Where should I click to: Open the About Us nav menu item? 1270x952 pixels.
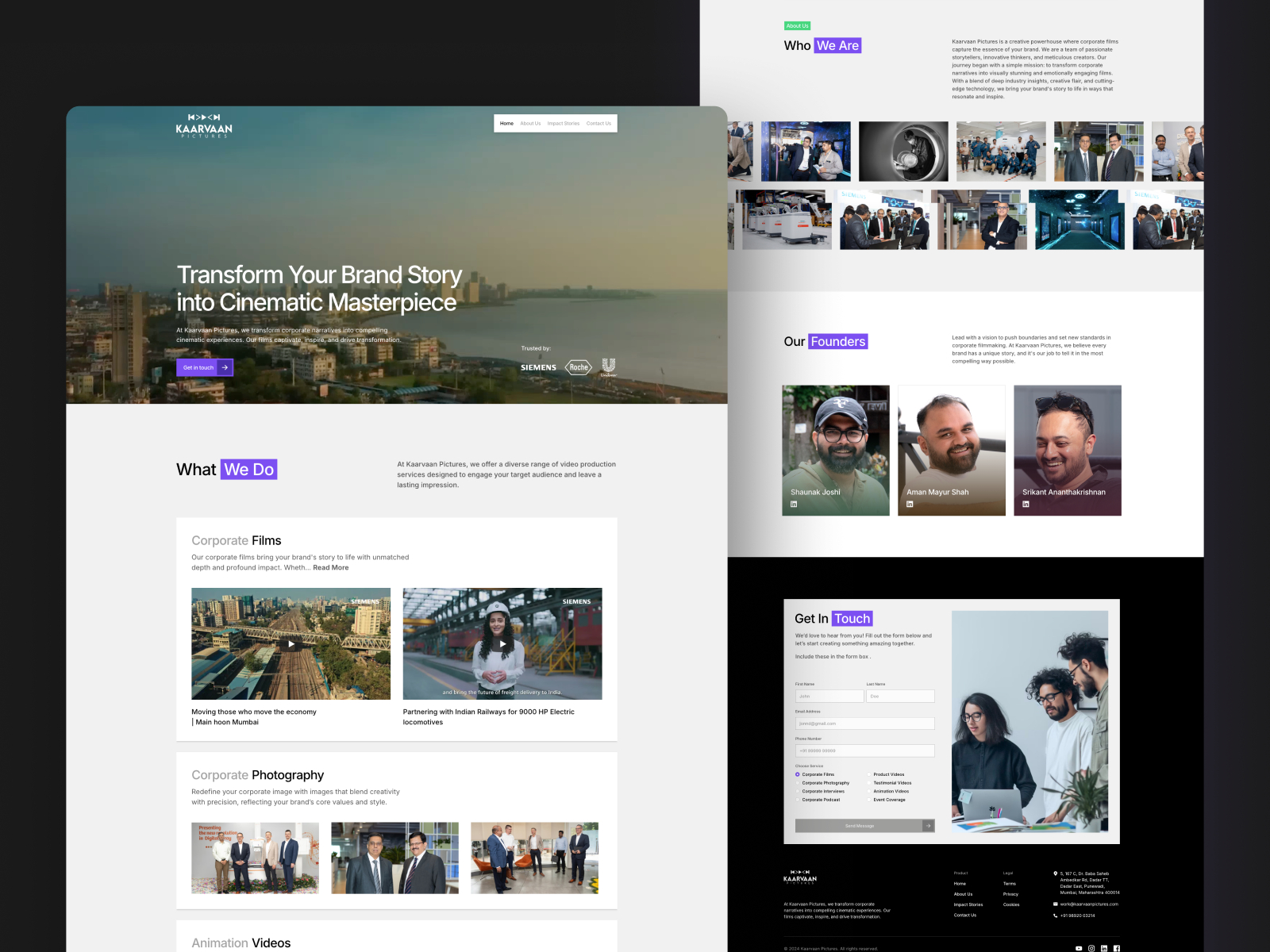pos(530,124)
